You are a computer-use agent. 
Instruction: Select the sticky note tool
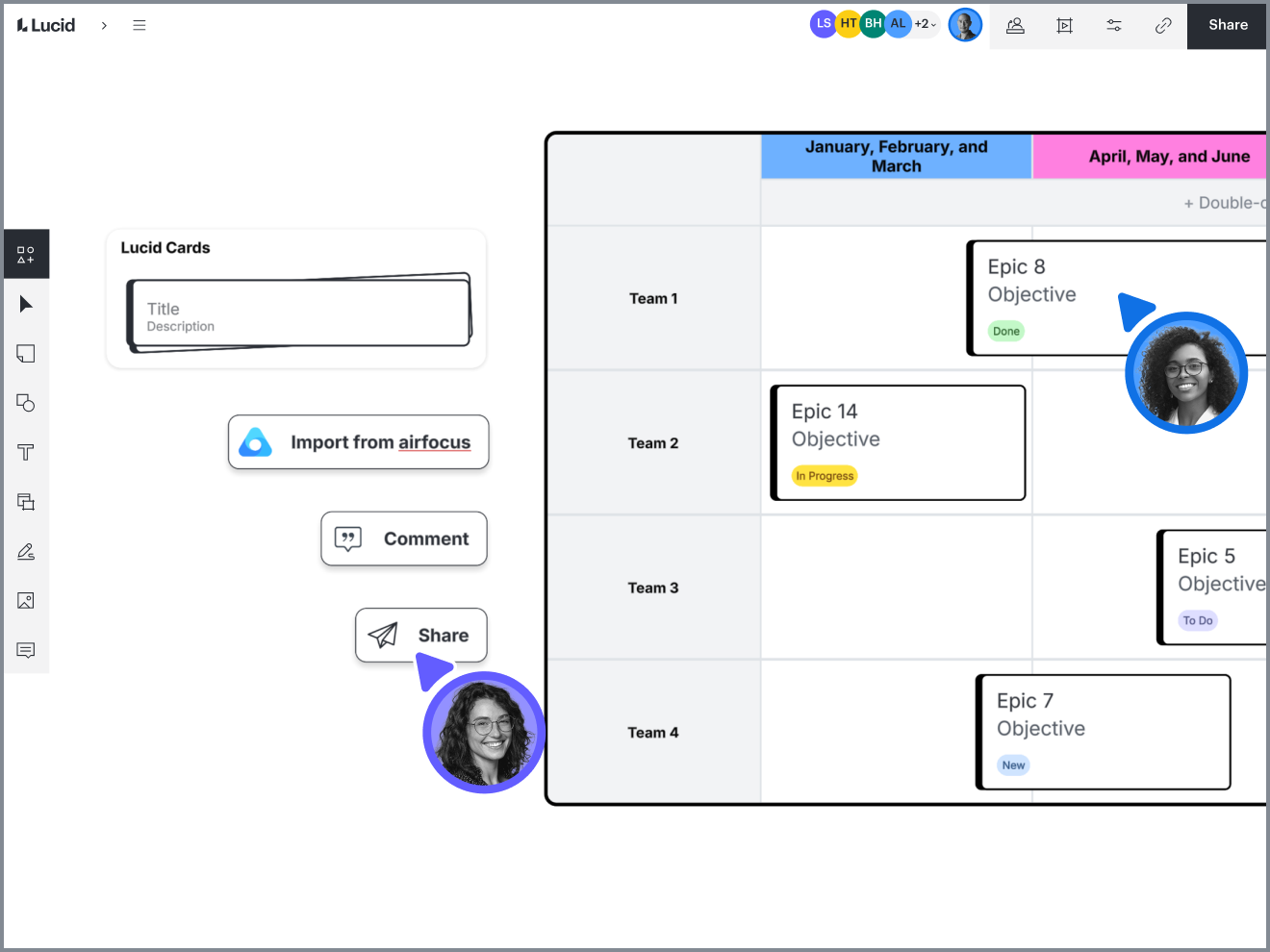click(26, 354)
